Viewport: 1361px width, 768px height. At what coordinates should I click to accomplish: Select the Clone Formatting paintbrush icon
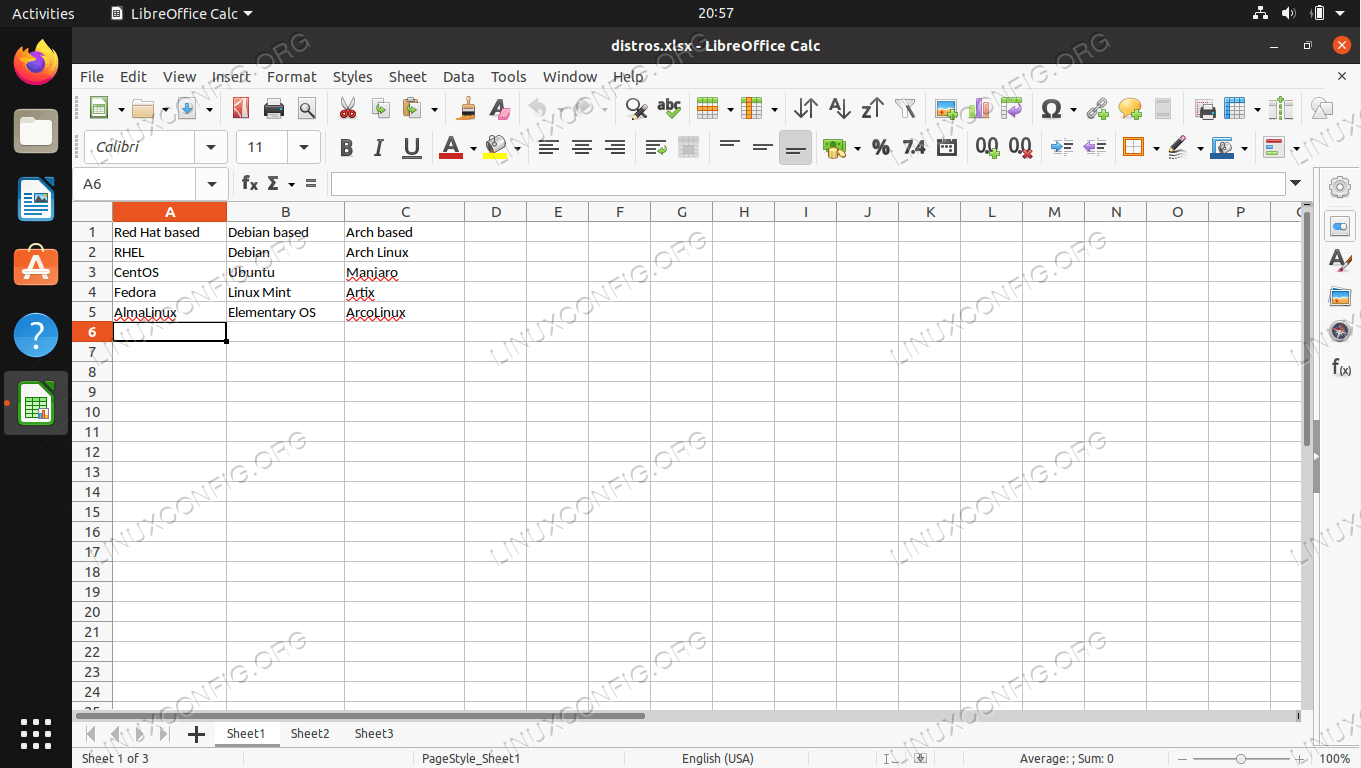click(x=466, y=109)
